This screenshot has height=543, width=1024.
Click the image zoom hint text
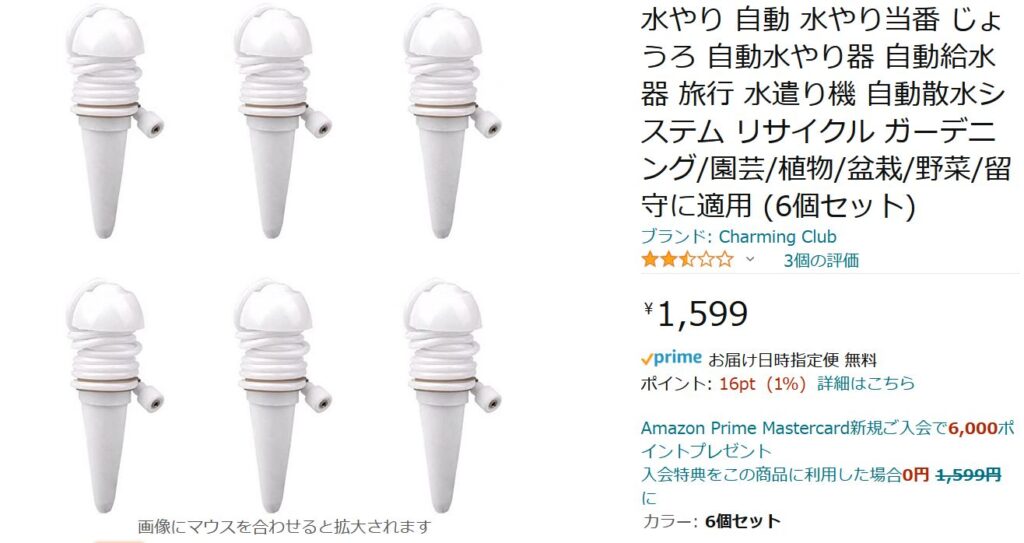(x=285, y=526)
